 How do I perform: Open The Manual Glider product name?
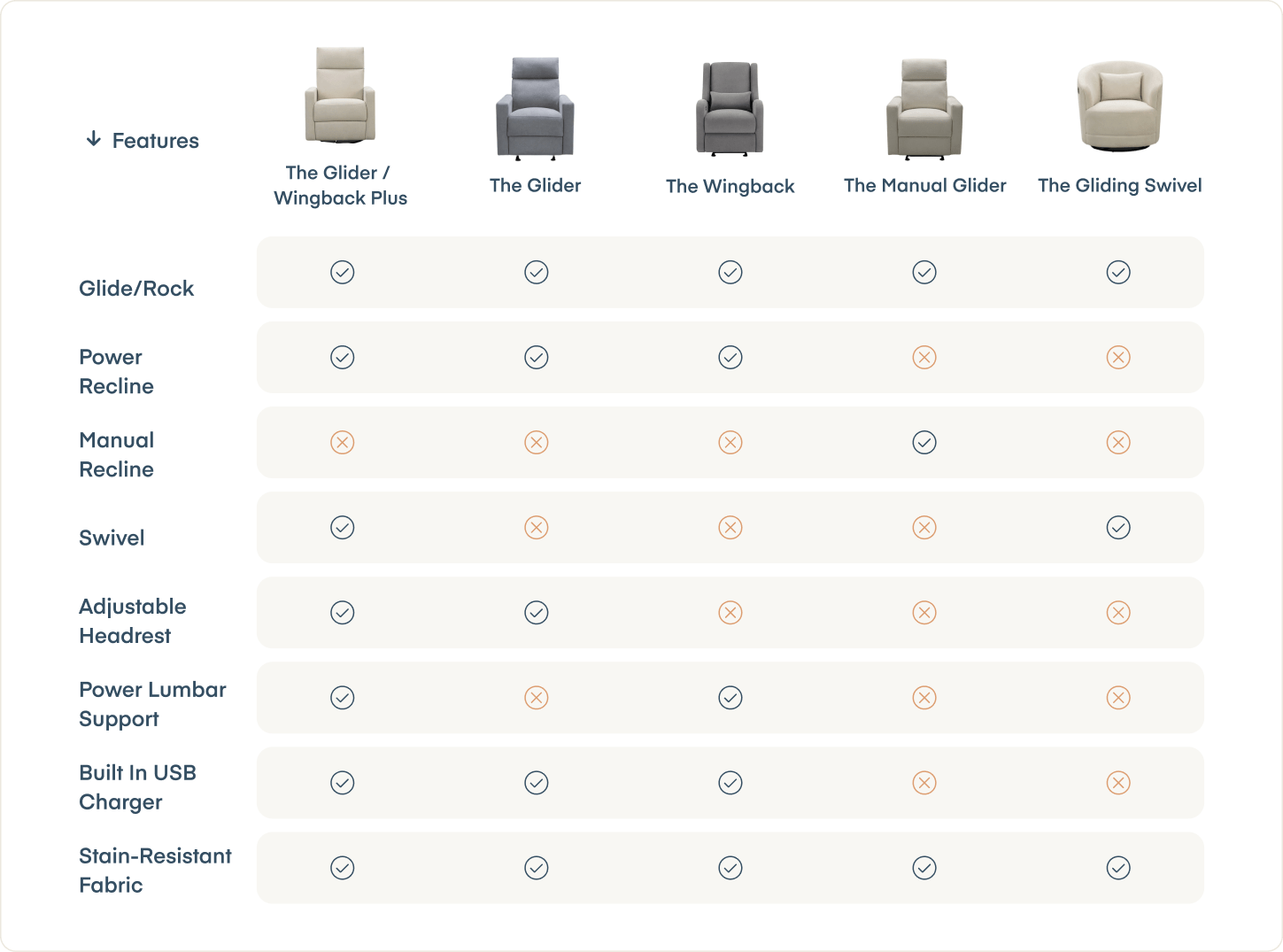tap(924, 186)
